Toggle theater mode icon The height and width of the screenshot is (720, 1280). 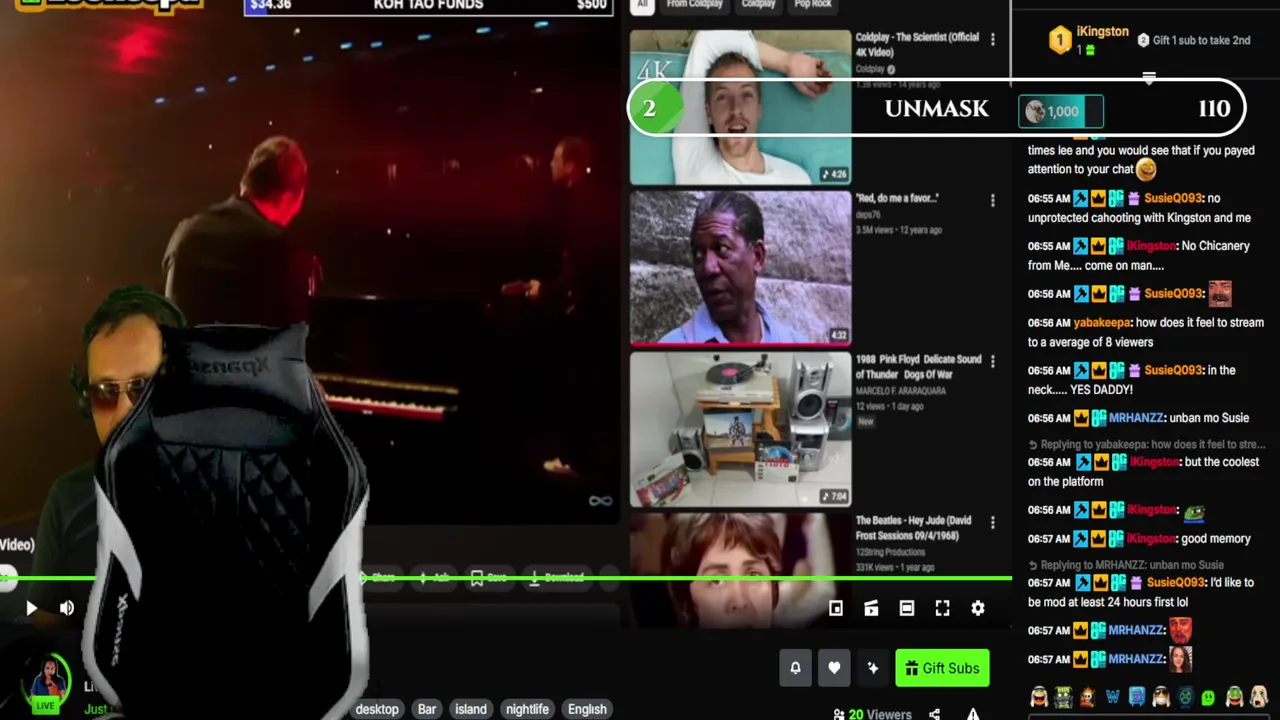906,608
